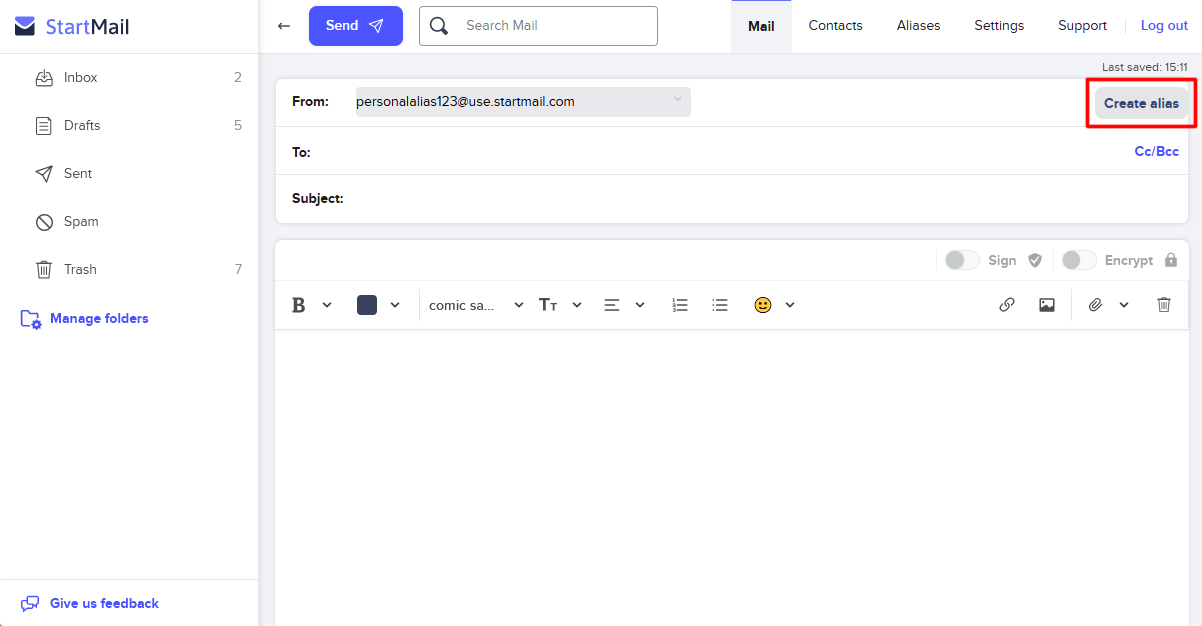Click the Sign shield badge icon
The image size is (1202, 626).
[x=1035, y=260]
